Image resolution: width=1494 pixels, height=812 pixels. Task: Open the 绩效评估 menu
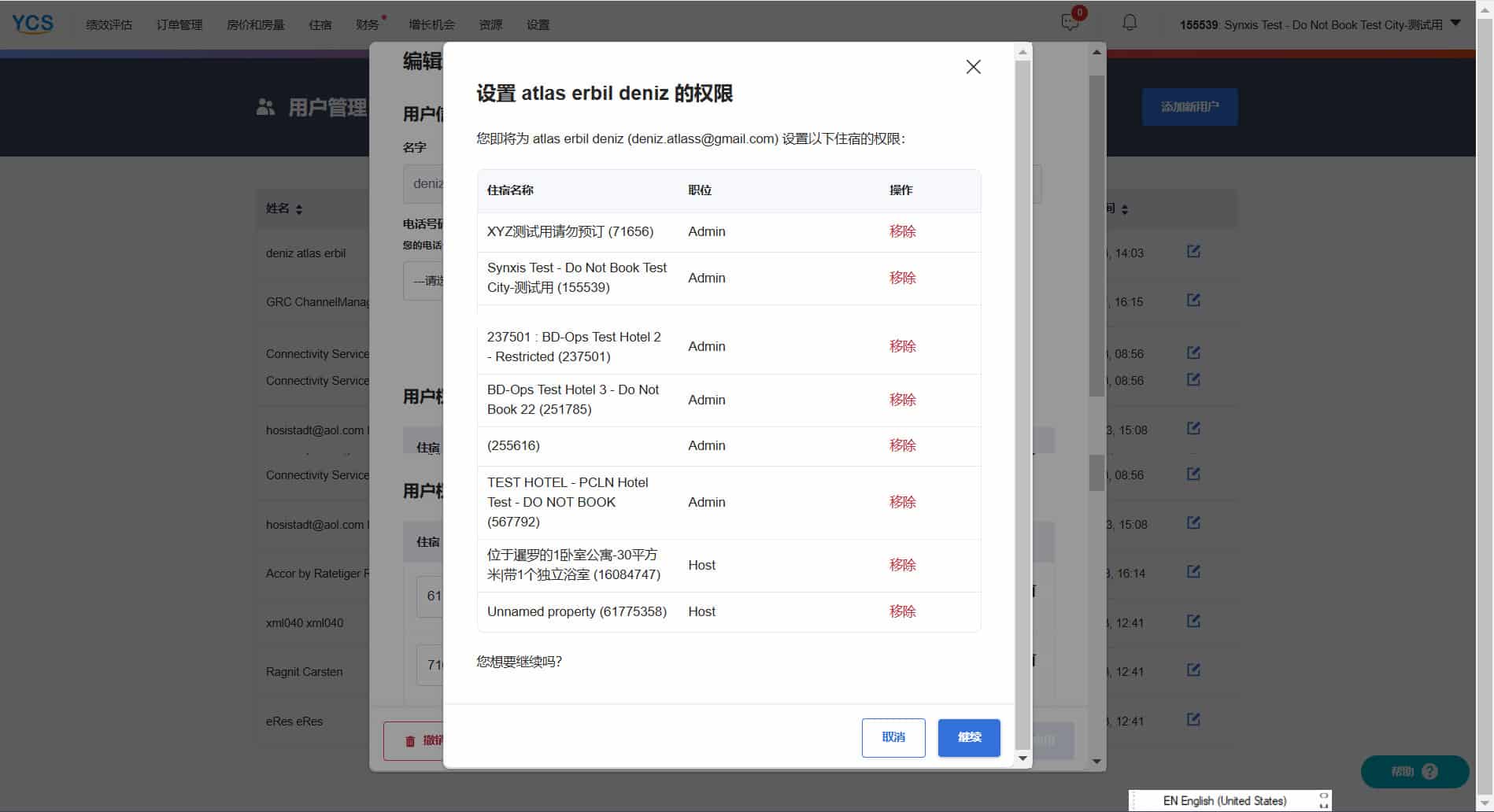pos(109,24)
